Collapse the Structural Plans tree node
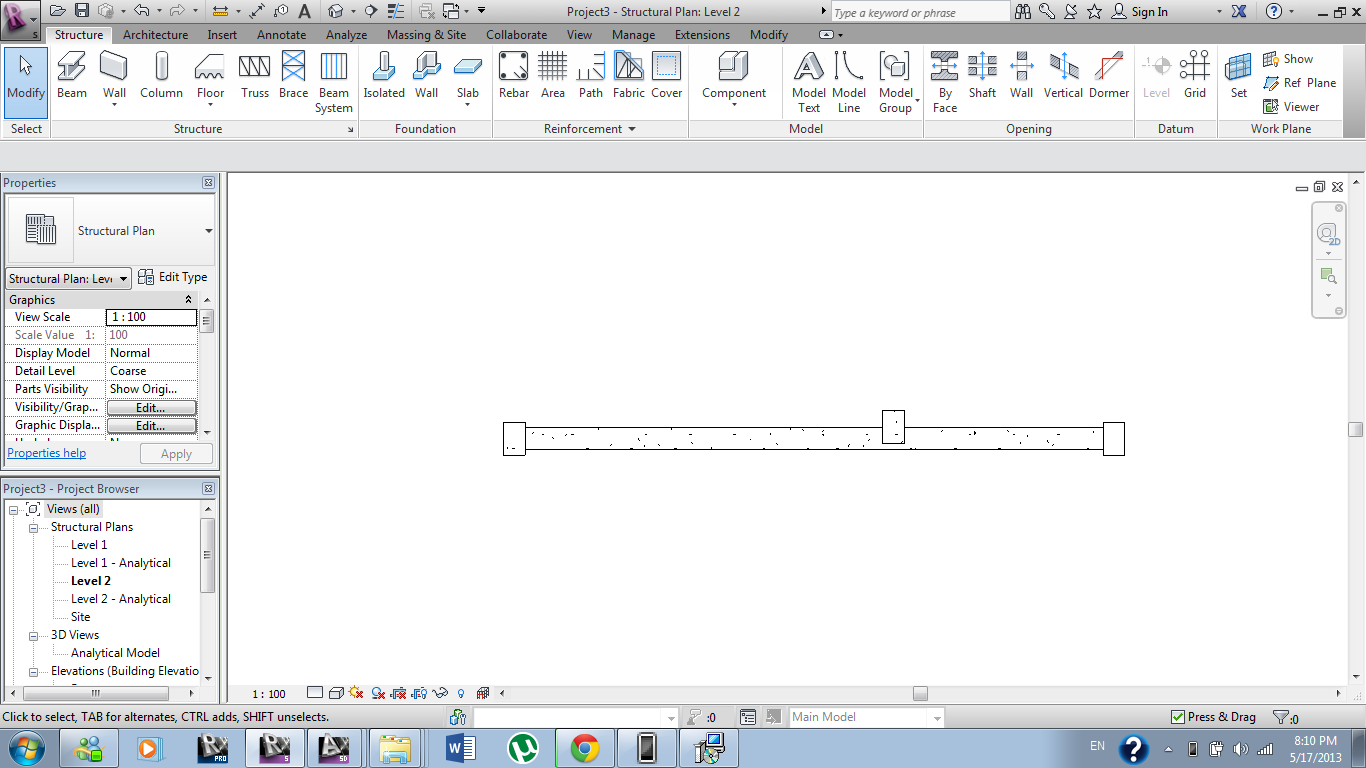Viewport: 1366px width, 768px height. click(33, 527)
